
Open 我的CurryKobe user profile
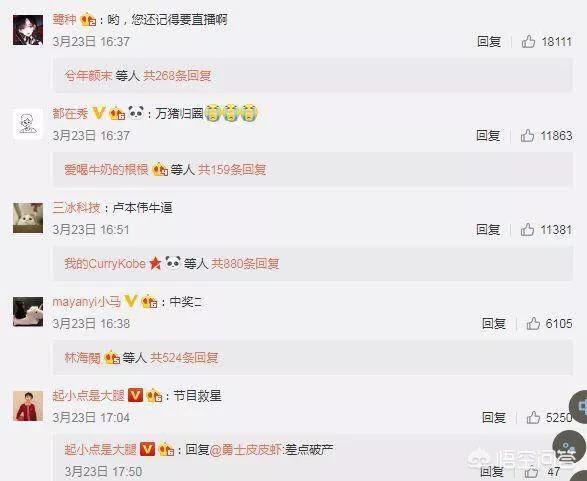tap(105, 264)
